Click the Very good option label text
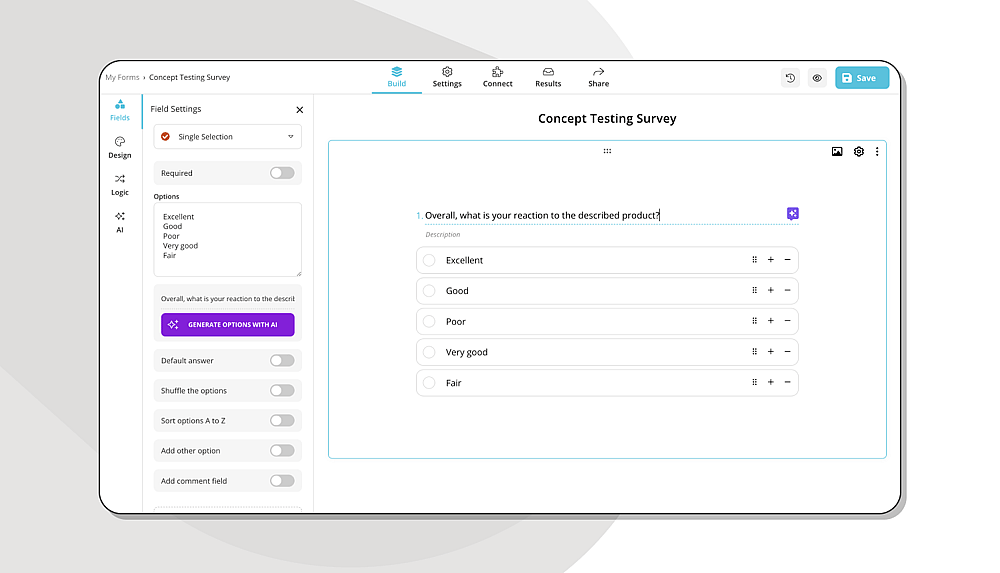1000x573 pixels. tap(466, 352)
